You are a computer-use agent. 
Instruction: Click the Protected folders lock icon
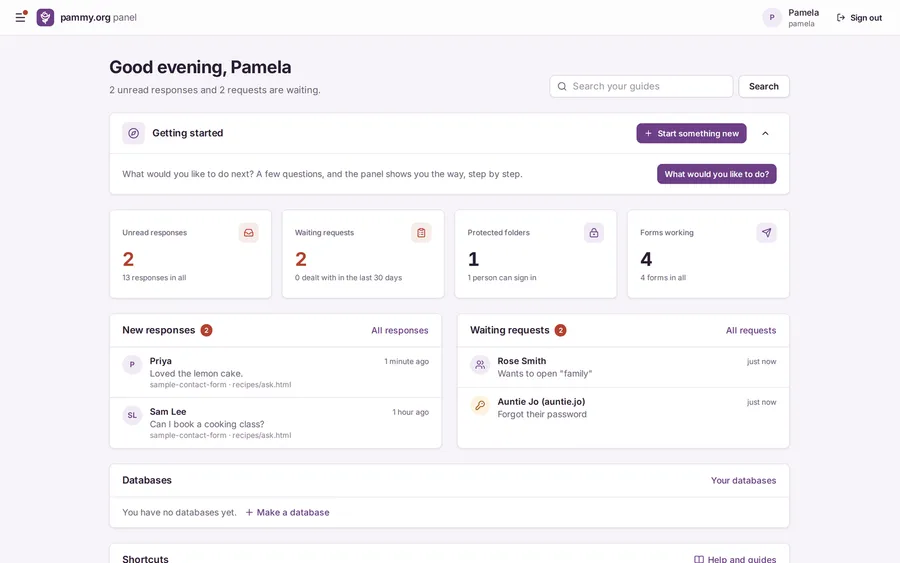tap(593, 232)
